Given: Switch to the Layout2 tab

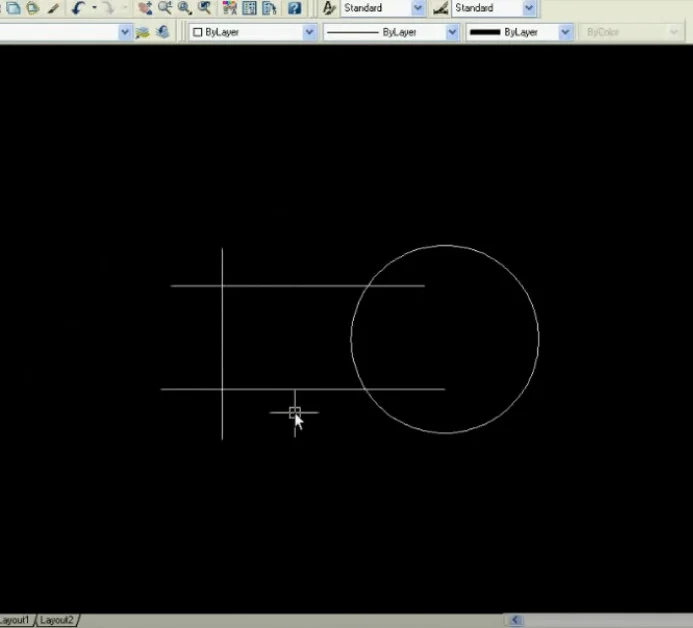Looking at the screenshot, I should (x=57, y=620).
